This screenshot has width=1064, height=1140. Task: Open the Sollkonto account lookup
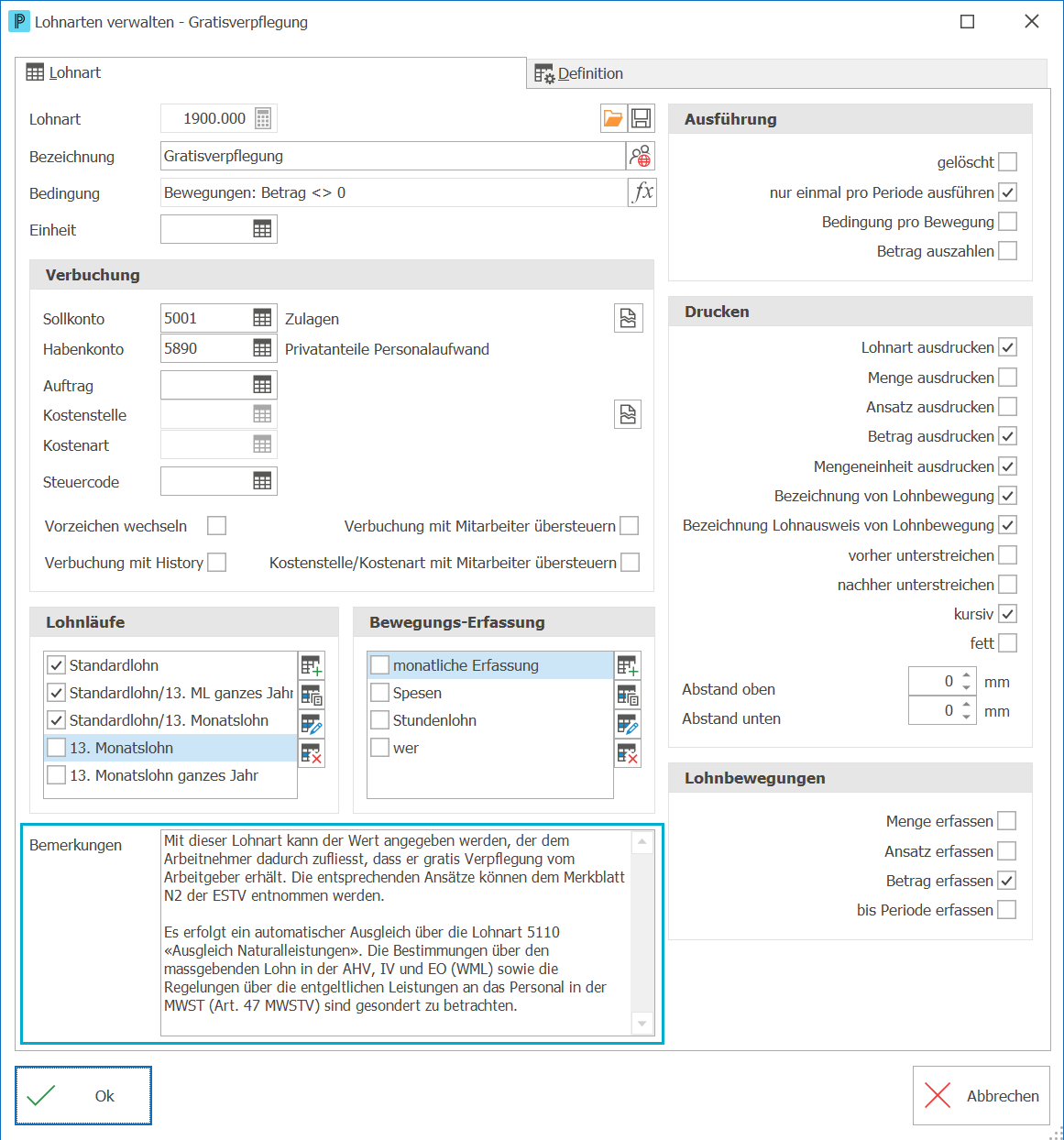[262, 318]
